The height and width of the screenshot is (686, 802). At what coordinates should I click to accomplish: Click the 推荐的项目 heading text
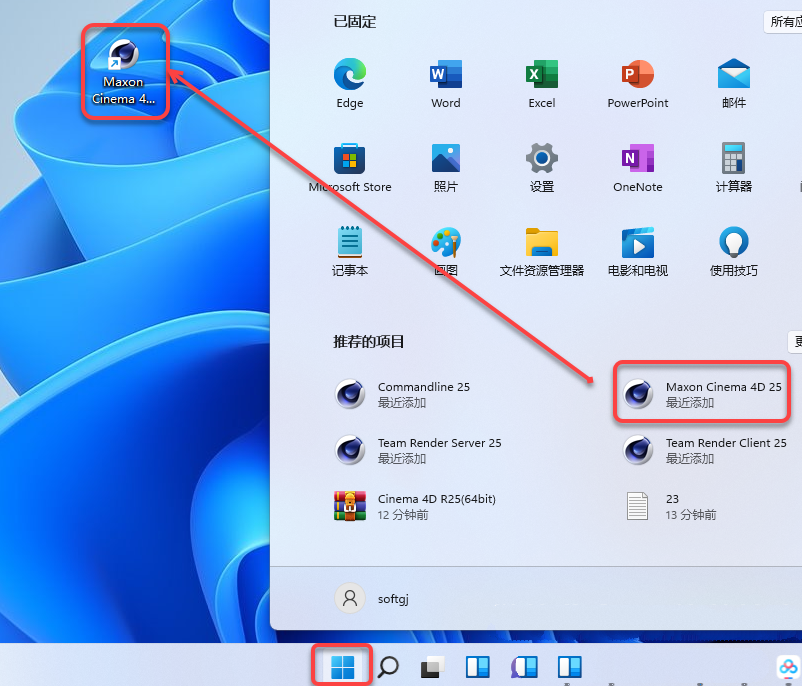pos(368,341)
